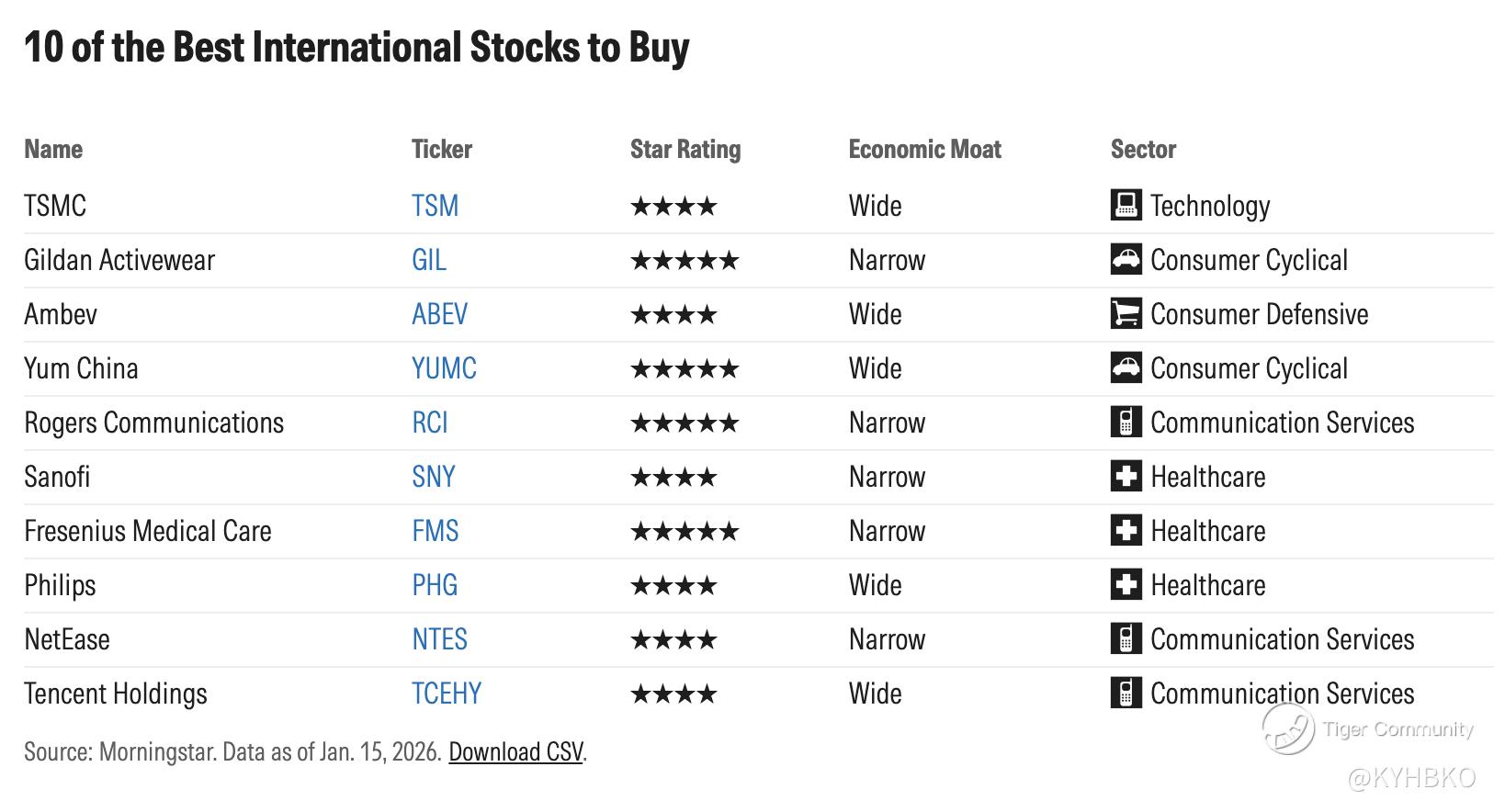Screen dimensions: 1505x812
Task: Click Tencent's Communication Services phone icon
Action: 1126,694
